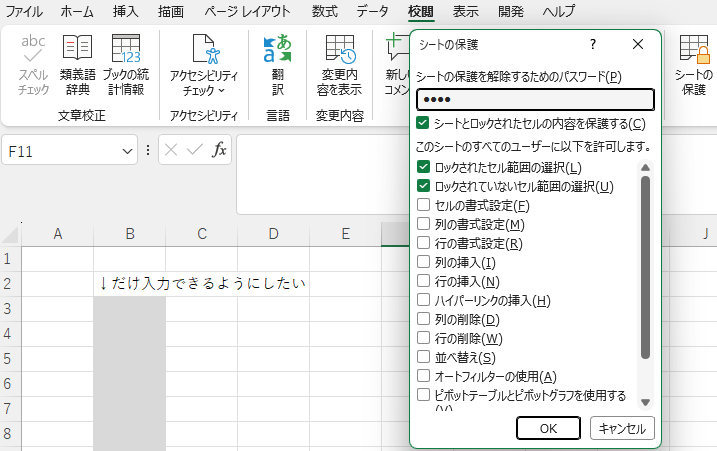Close the シートの保護 dialog
This screenshot has height=451, width=717.
tap(638, 44)
